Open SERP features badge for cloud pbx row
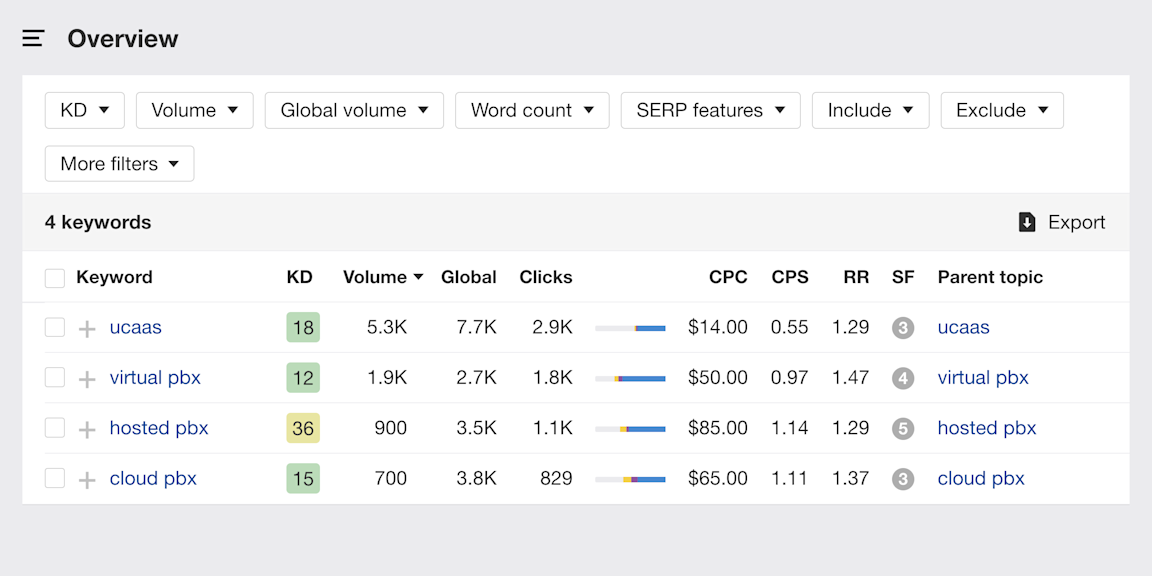This screenshot has width=1152, height=576. [903, 479]
